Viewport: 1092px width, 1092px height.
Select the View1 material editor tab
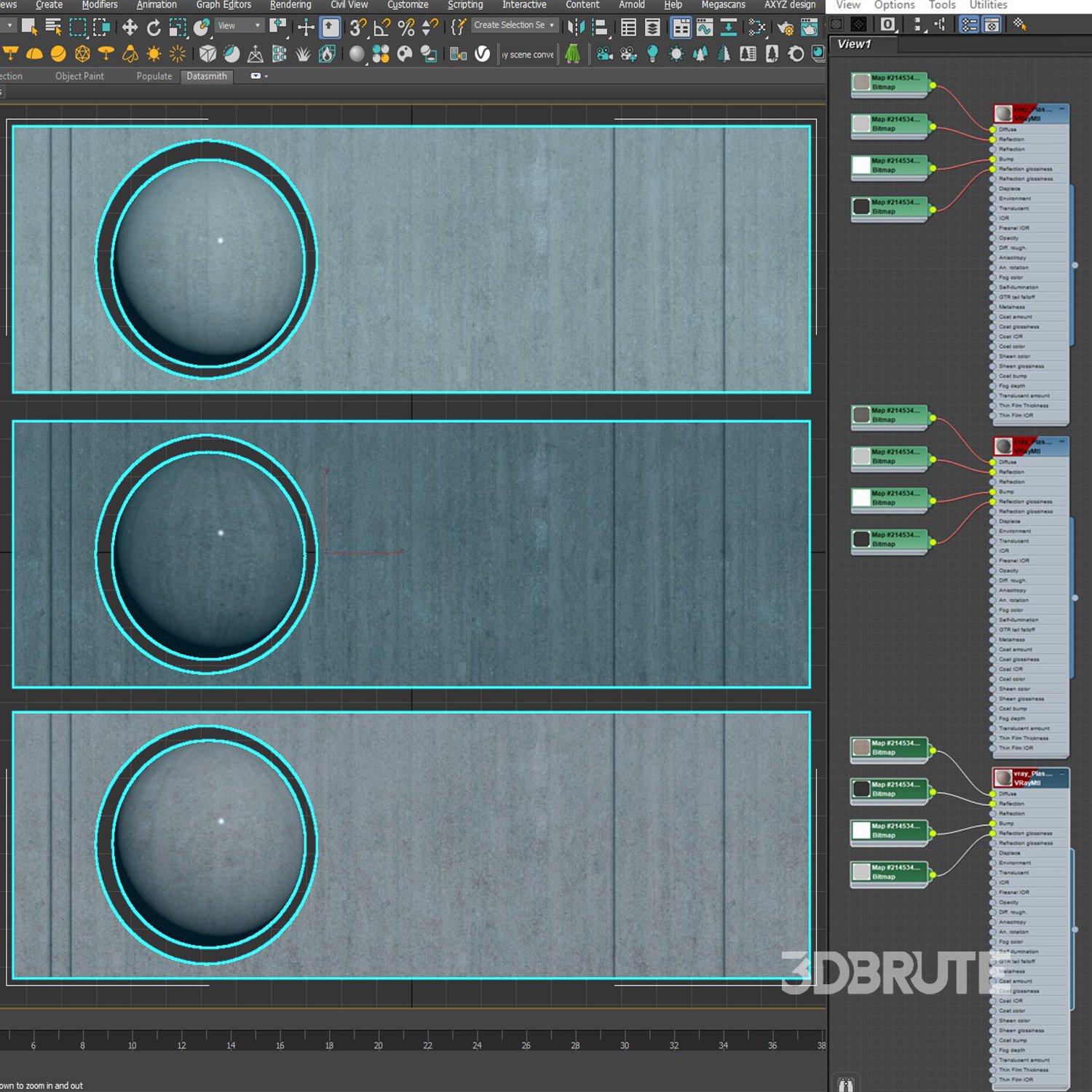pyautogui.click(x=854, y=44)
